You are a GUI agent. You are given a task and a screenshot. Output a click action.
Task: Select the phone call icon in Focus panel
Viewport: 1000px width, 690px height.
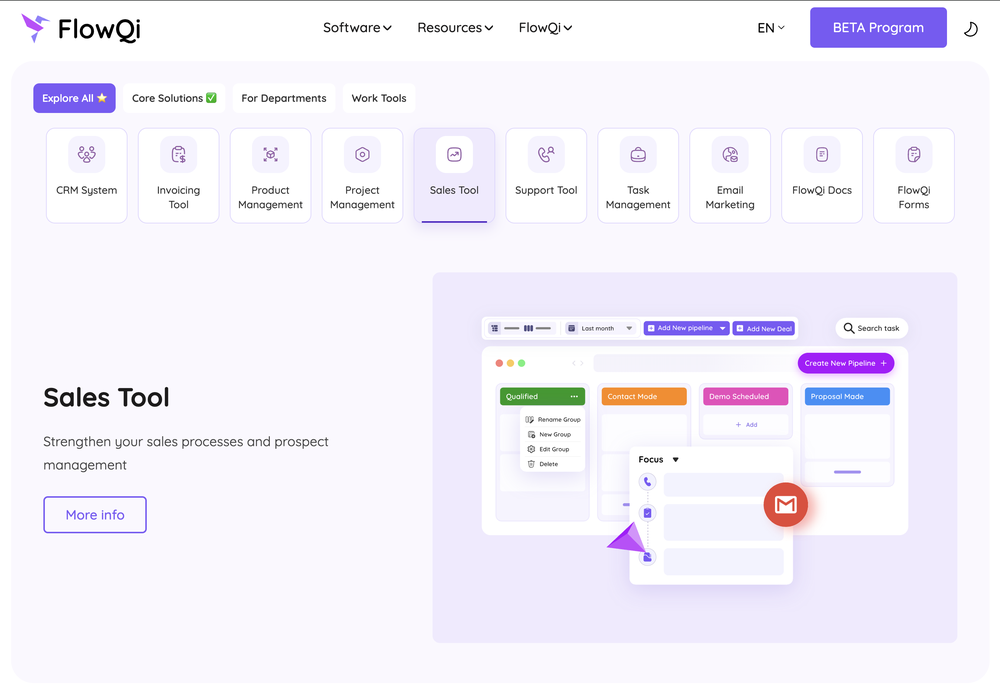pos(647,481)
